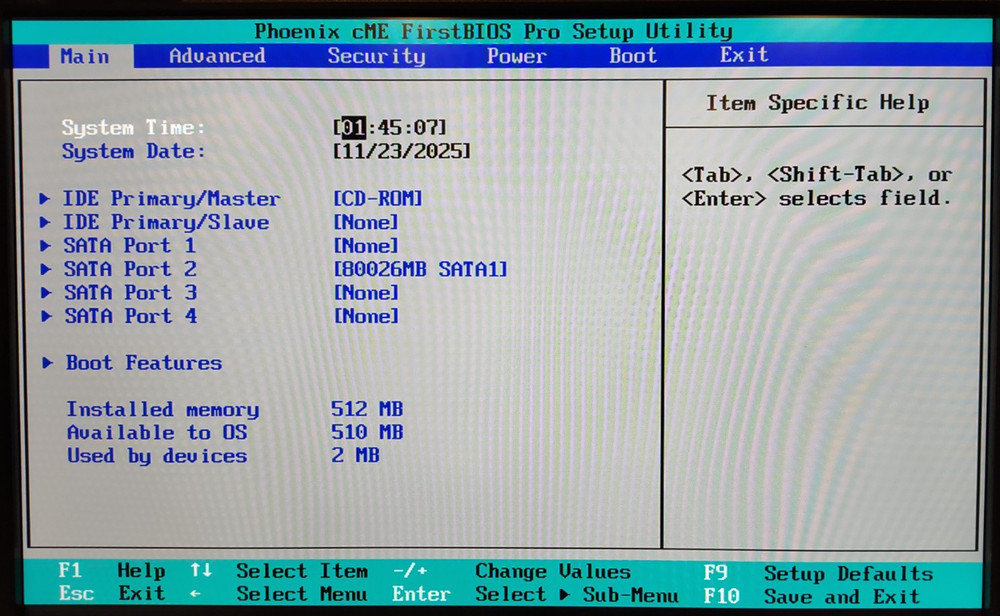Select the Power tab

[516, 56]
